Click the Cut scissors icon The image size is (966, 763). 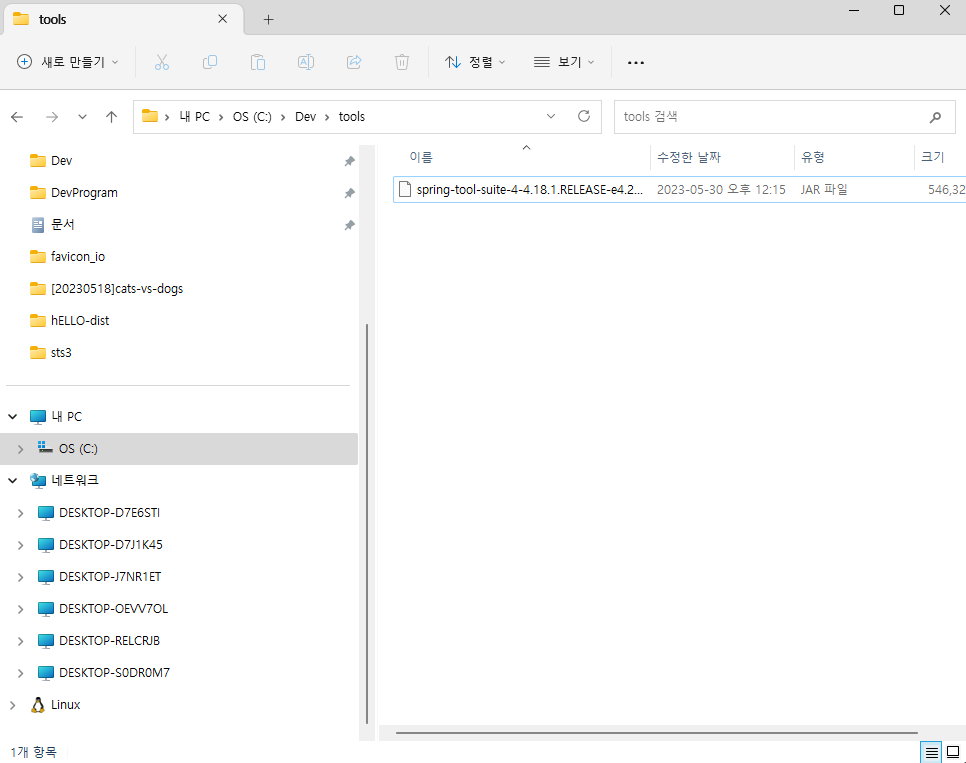coord(161,62)
